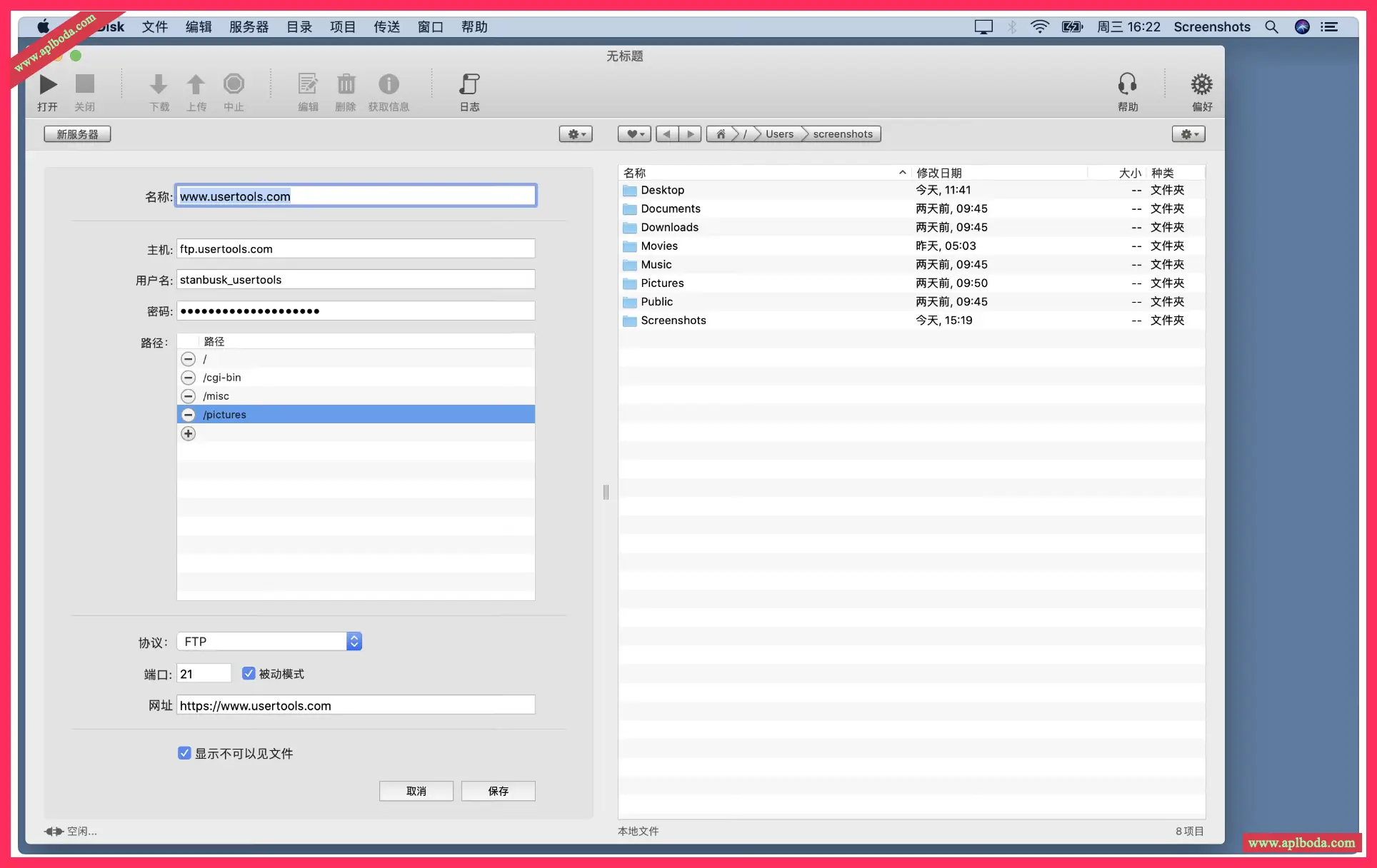Click the Save (保存) button
Image resolution: width=1377 pixels, height=868 pixels.
[x=499, y=791]
